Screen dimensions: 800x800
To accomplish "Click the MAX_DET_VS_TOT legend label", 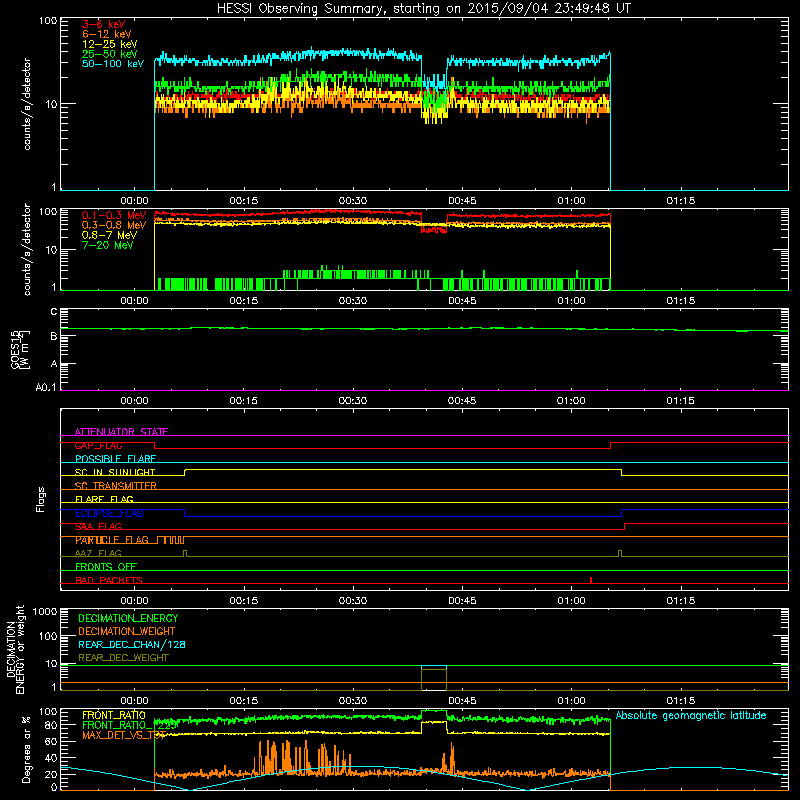I will tap(124, 735).
